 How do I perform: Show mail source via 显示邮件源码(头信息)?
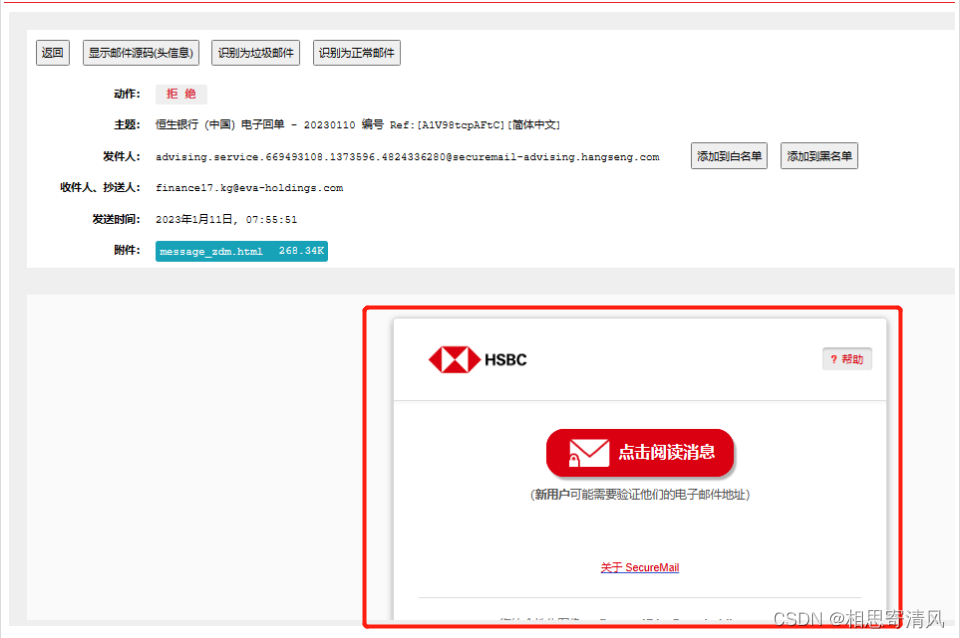point(141,53)
